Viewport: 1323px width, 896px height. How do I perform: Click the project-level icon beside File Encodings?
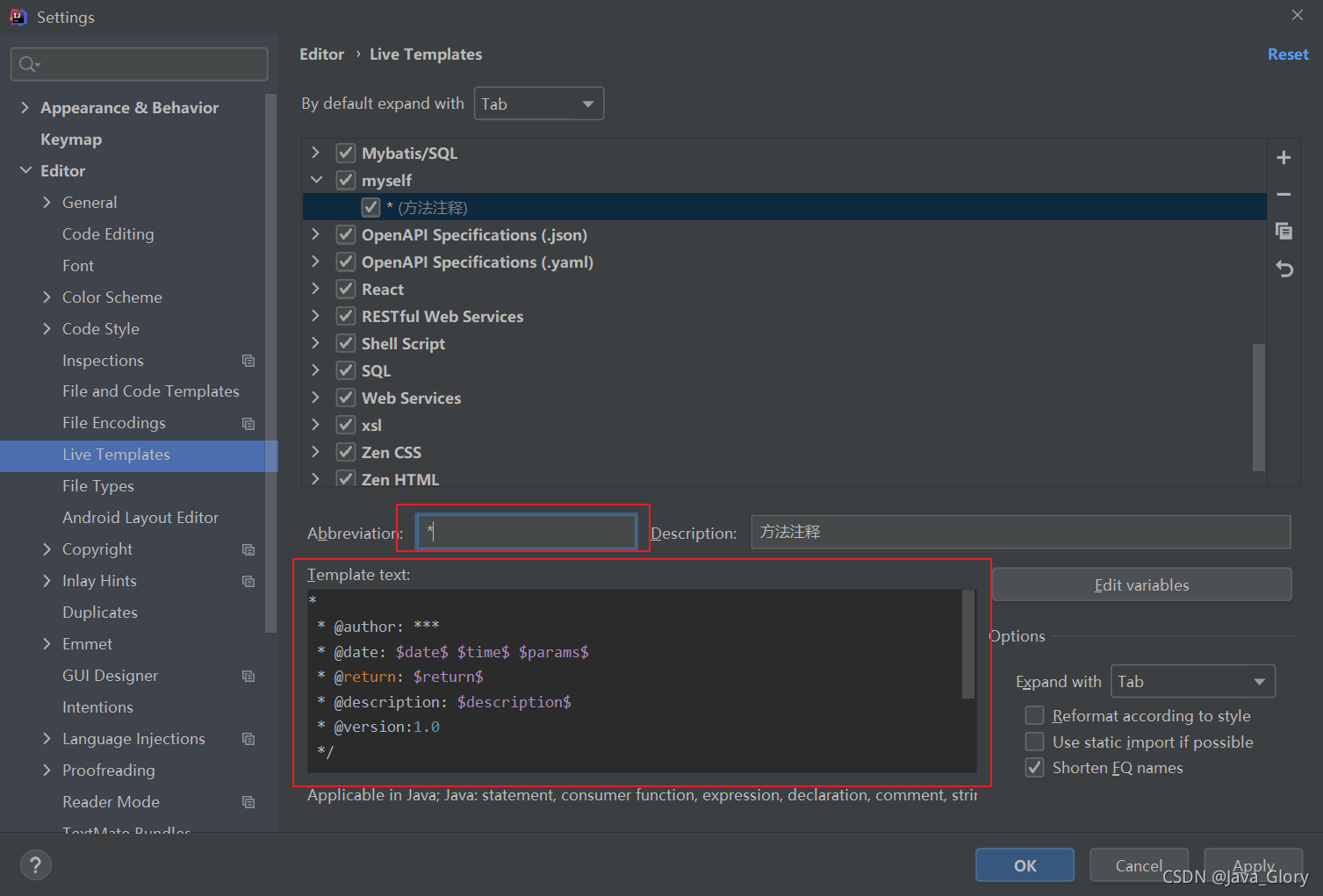click(248, 424)
